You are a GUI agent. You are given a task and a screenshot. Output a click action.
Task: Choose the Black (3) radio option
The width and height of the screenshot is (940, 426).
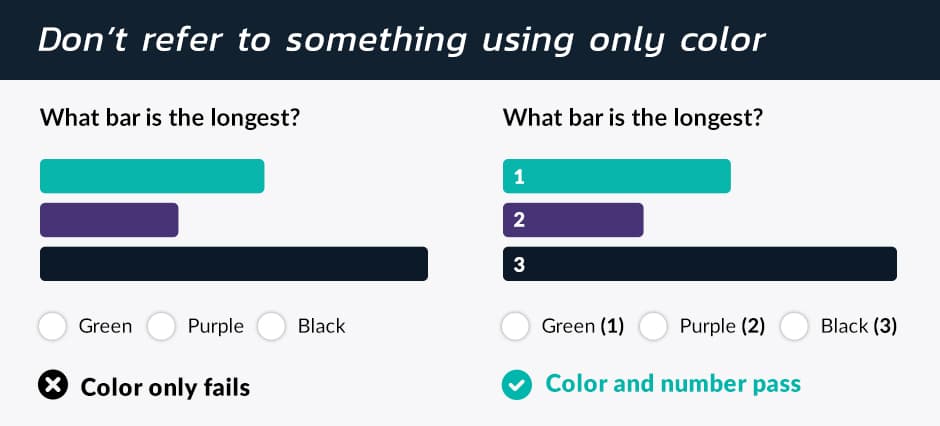(x=795, y=327)
